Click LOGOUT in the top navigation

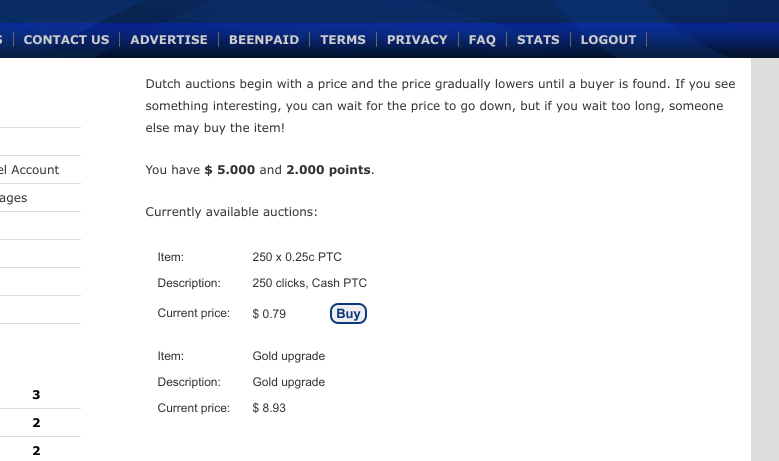(608, 40)
